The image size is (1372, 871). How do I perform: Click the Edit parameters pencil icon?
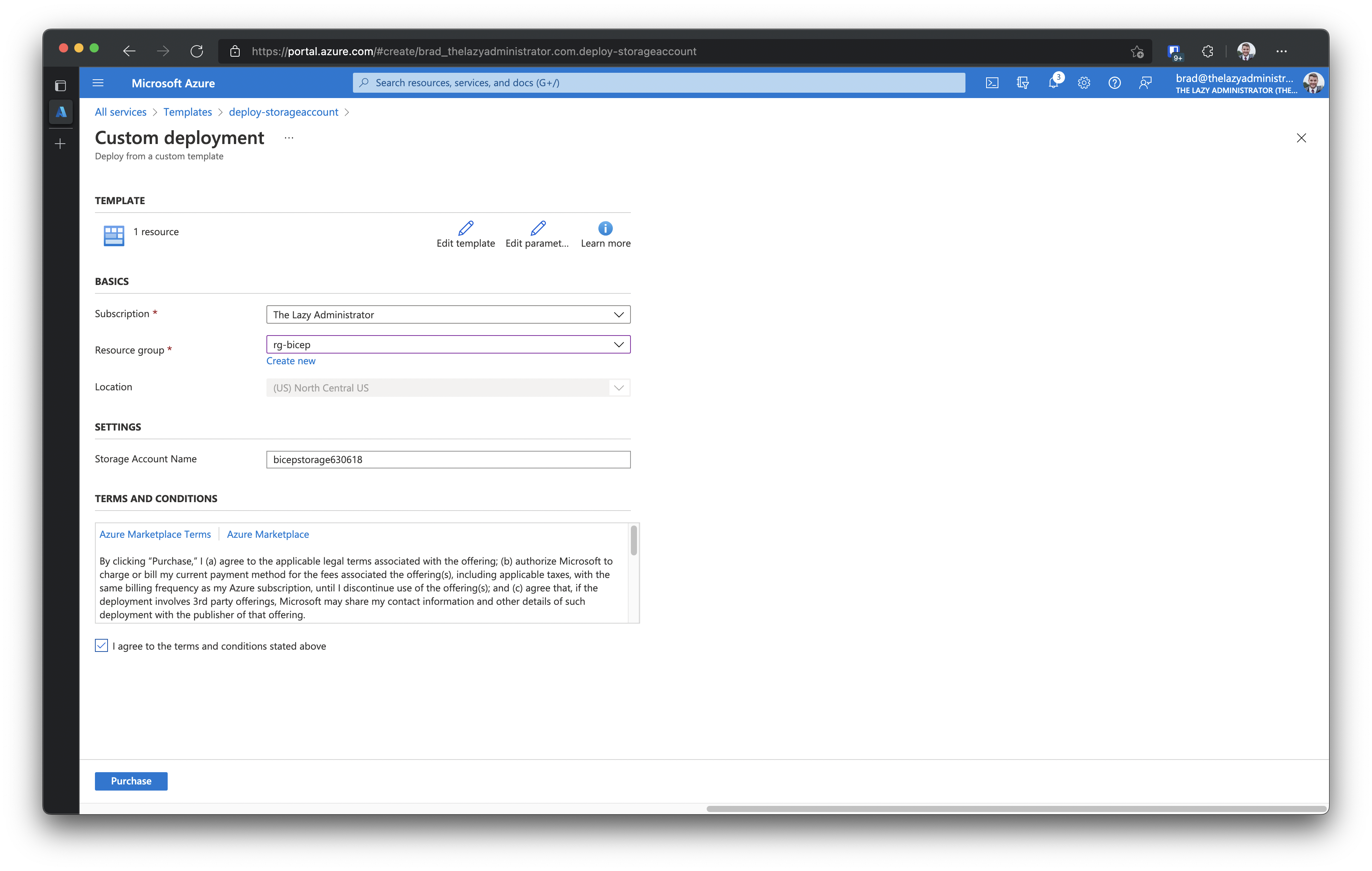(538, 228)
